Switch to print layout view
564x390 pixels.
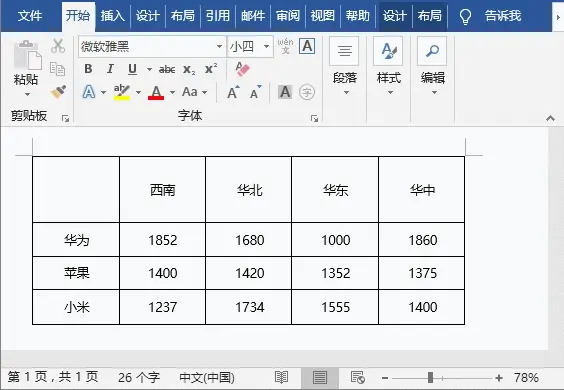320,377
